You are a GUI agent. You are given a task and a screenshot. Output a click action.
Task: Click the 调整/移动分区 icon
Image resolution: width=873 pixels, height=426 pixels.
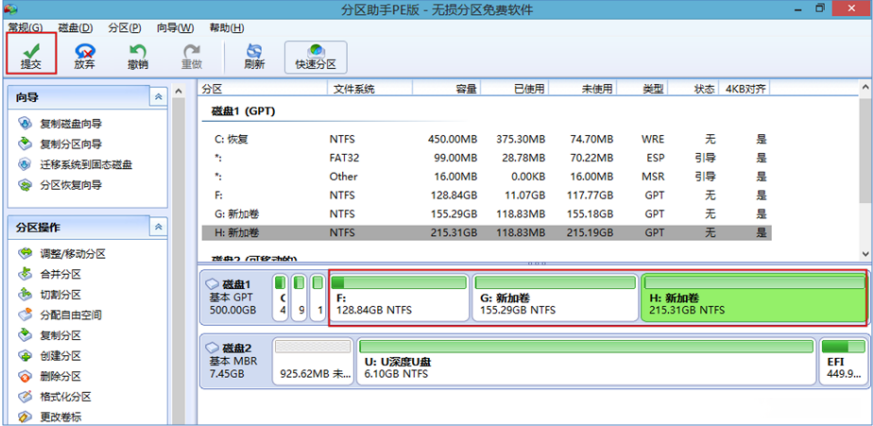pyautogui.click(x=26, y=253)
